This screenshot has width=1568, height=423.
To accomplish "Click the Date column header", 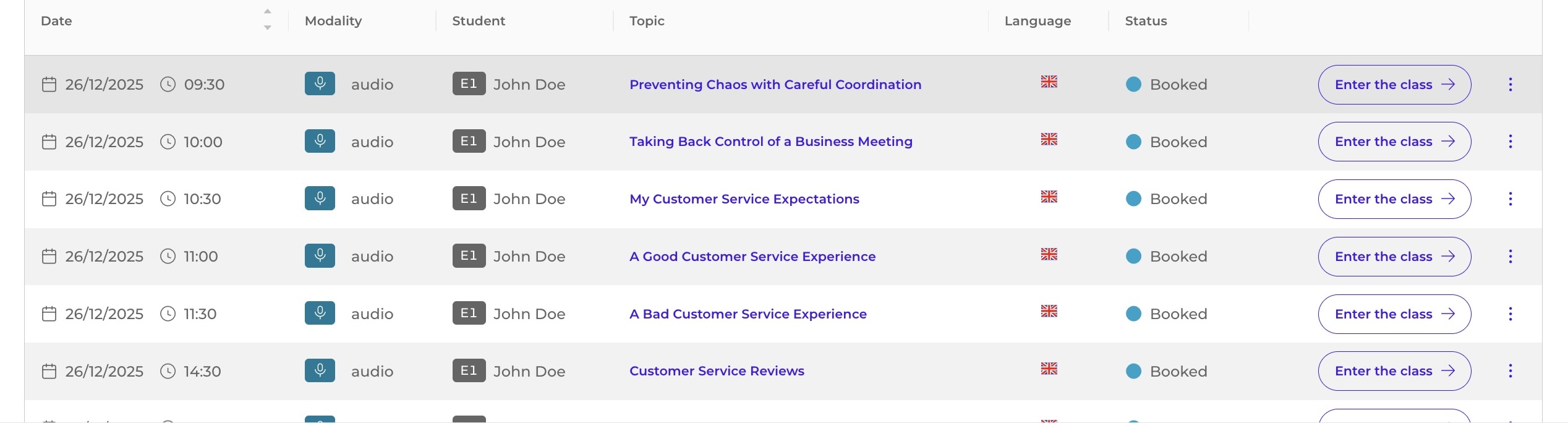I will [56, 21].
